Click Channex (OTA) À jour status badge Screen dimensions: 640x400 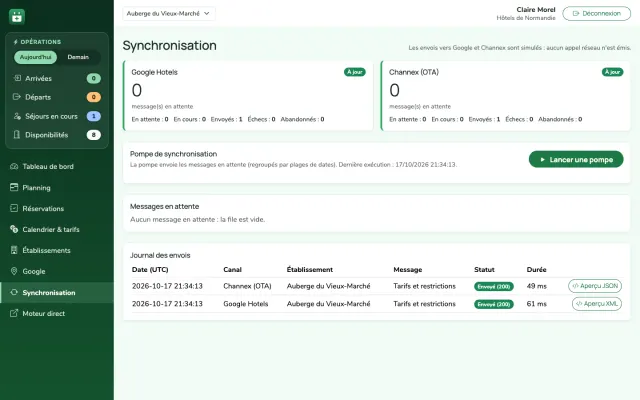click(x=612, y=72)
